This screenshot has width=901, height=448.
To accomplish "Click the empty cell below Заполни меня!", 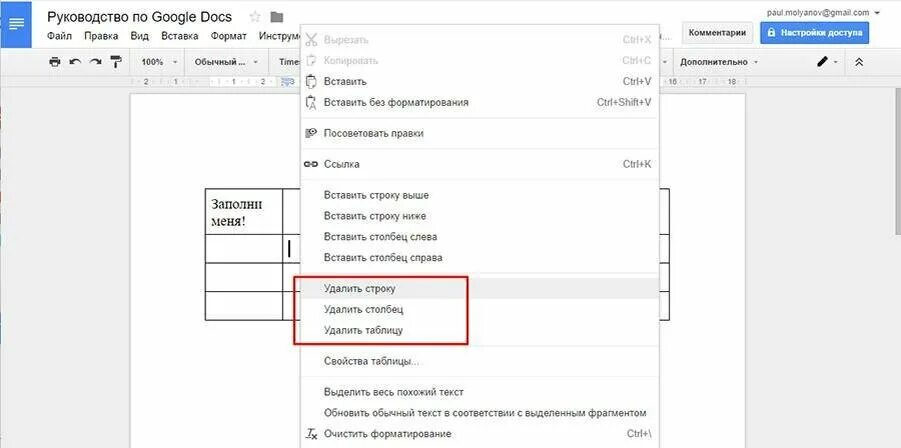I will pyautogui.click(x=244, y=249).
